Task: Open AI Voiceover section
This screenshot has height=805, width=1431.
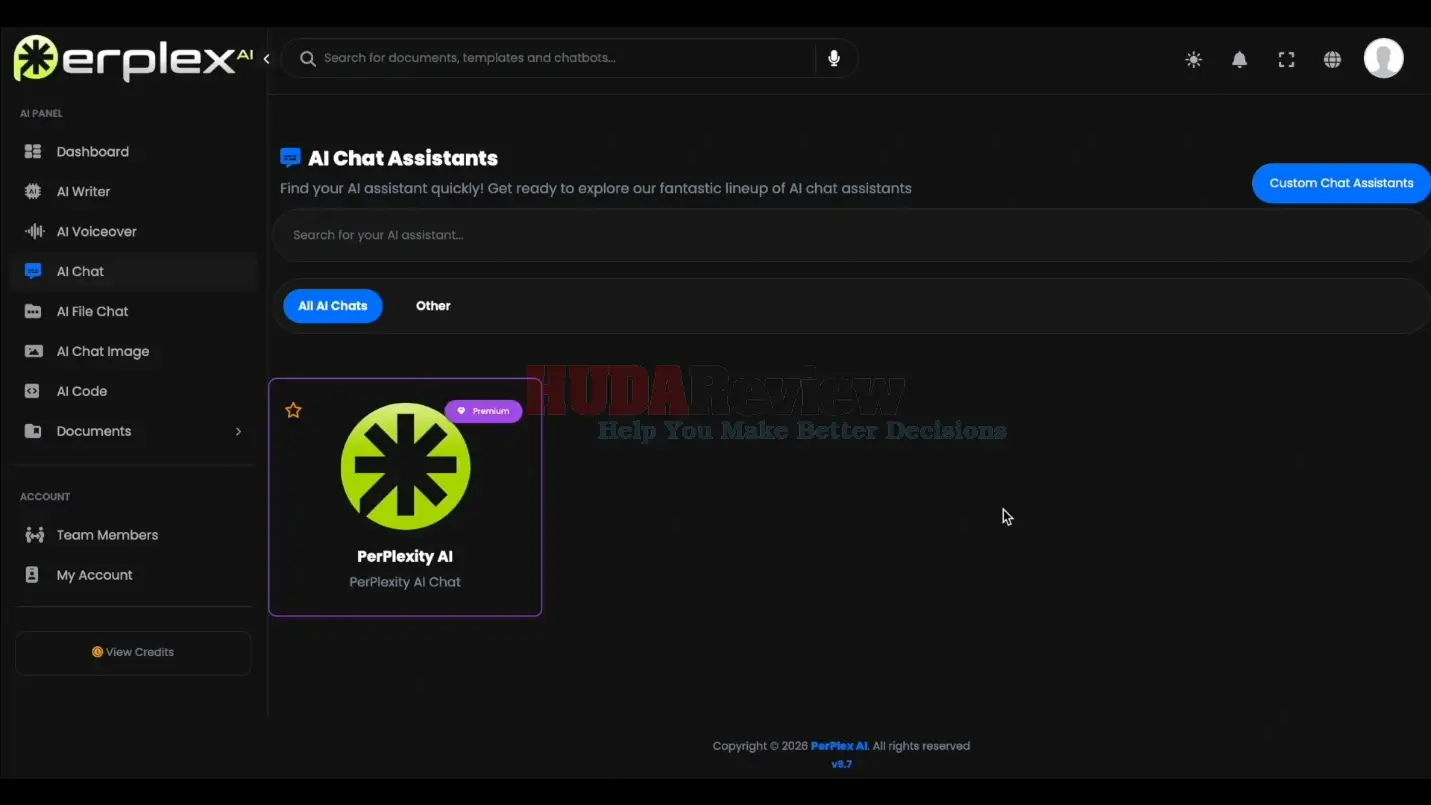Action: coord(97,231)
